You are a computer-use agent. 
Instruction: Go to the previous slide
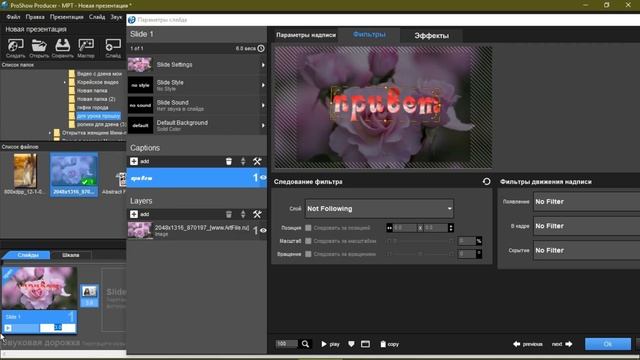[x=528, y=344]
